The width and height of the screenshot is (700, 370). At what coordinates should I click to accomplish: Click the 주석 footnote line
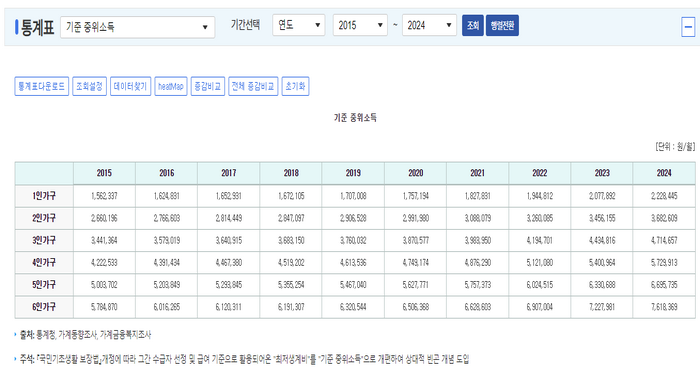coord(244,359)
